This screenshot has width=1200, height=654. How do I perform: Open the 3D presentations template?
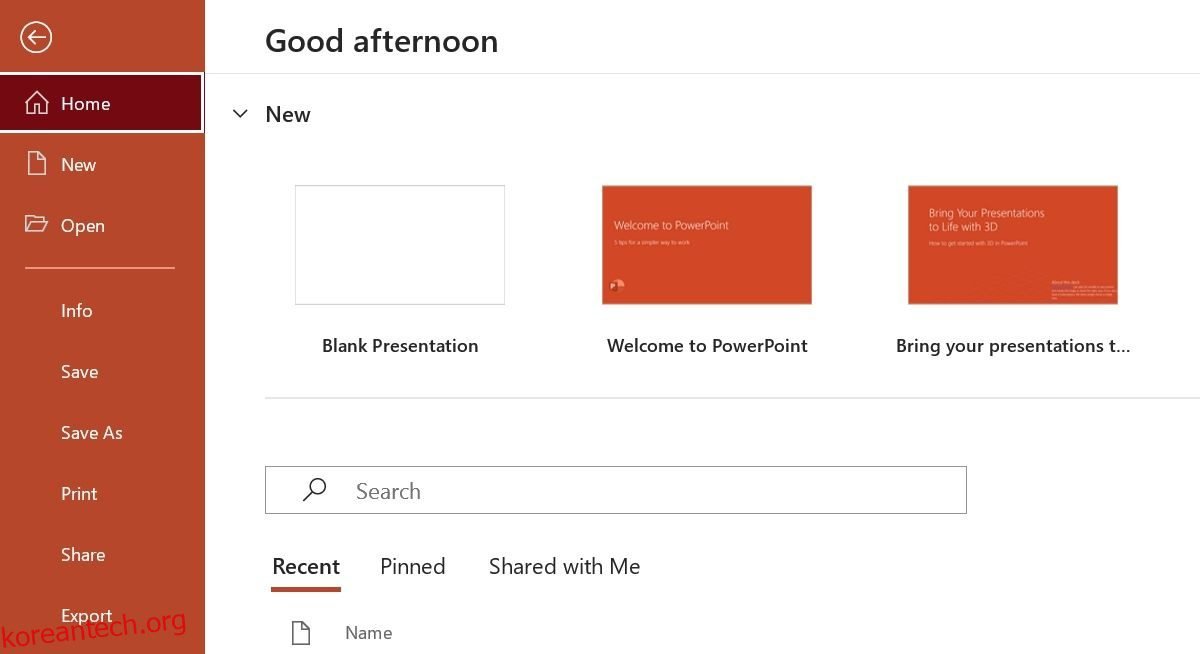pos(1012,244)
